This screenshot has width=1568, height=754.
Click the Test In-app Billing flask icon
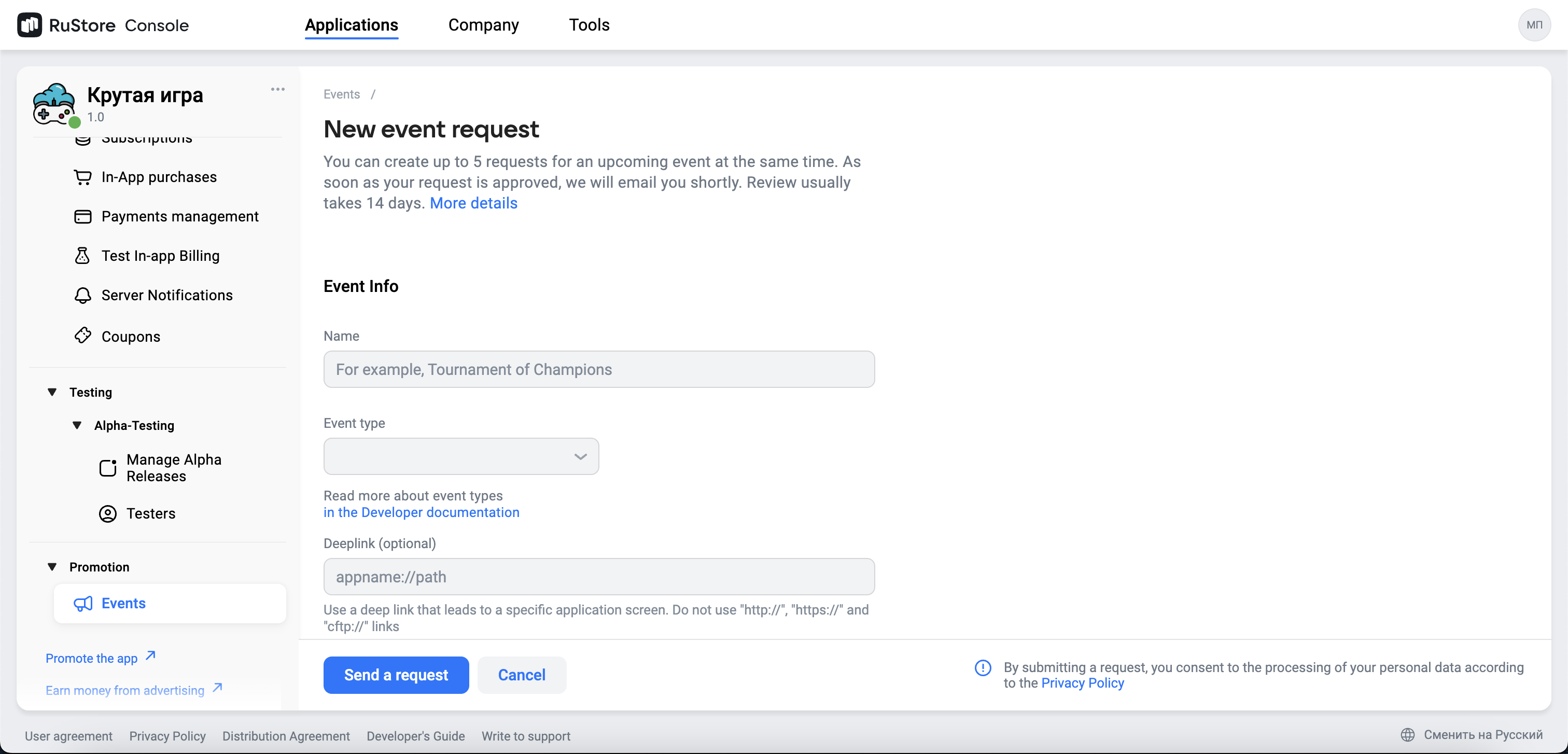click(82, 256)
